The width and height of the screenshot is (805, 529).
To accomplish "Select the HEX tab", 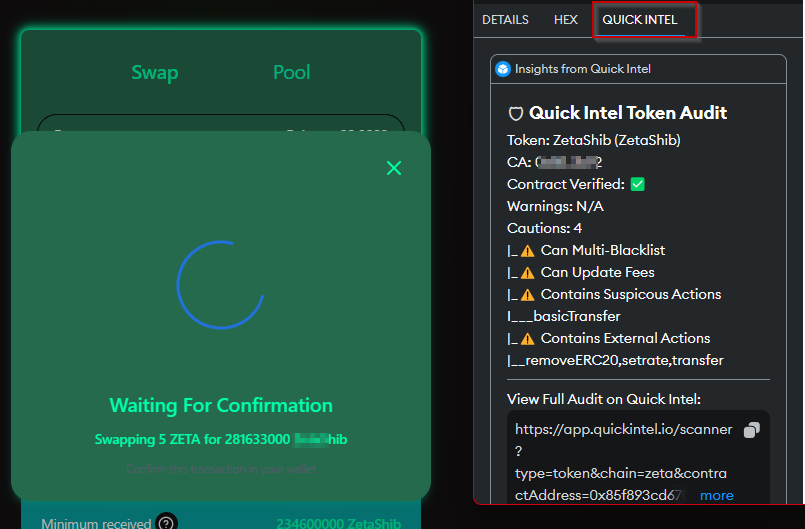I will coord(566,20).
